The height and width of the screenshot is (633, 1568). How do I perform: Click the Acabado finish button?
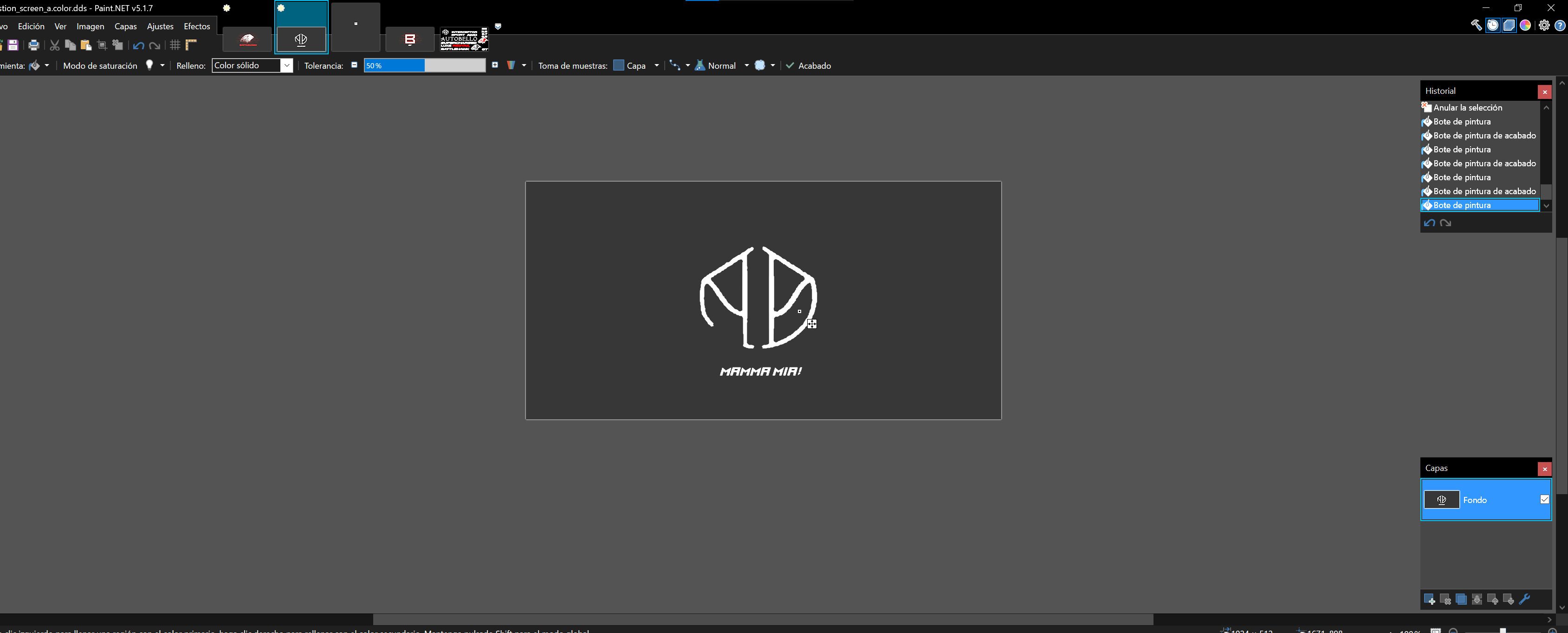click(x=808, y=65)
